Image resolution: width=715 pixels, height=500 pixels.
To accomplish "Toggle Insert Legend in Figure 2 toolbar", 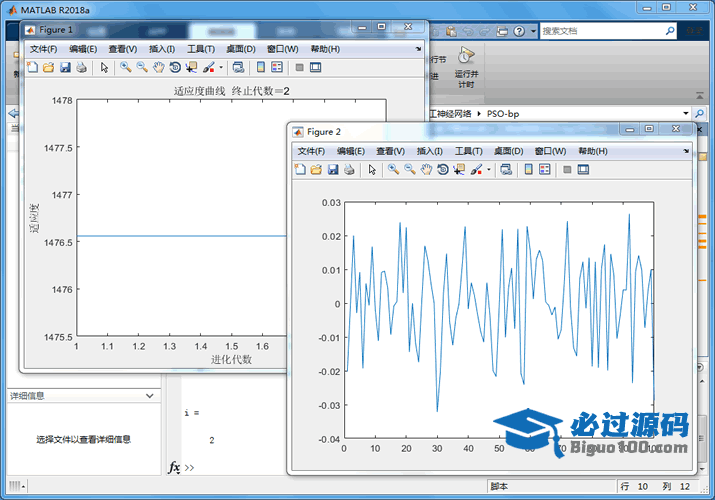I will pos(545,170).
